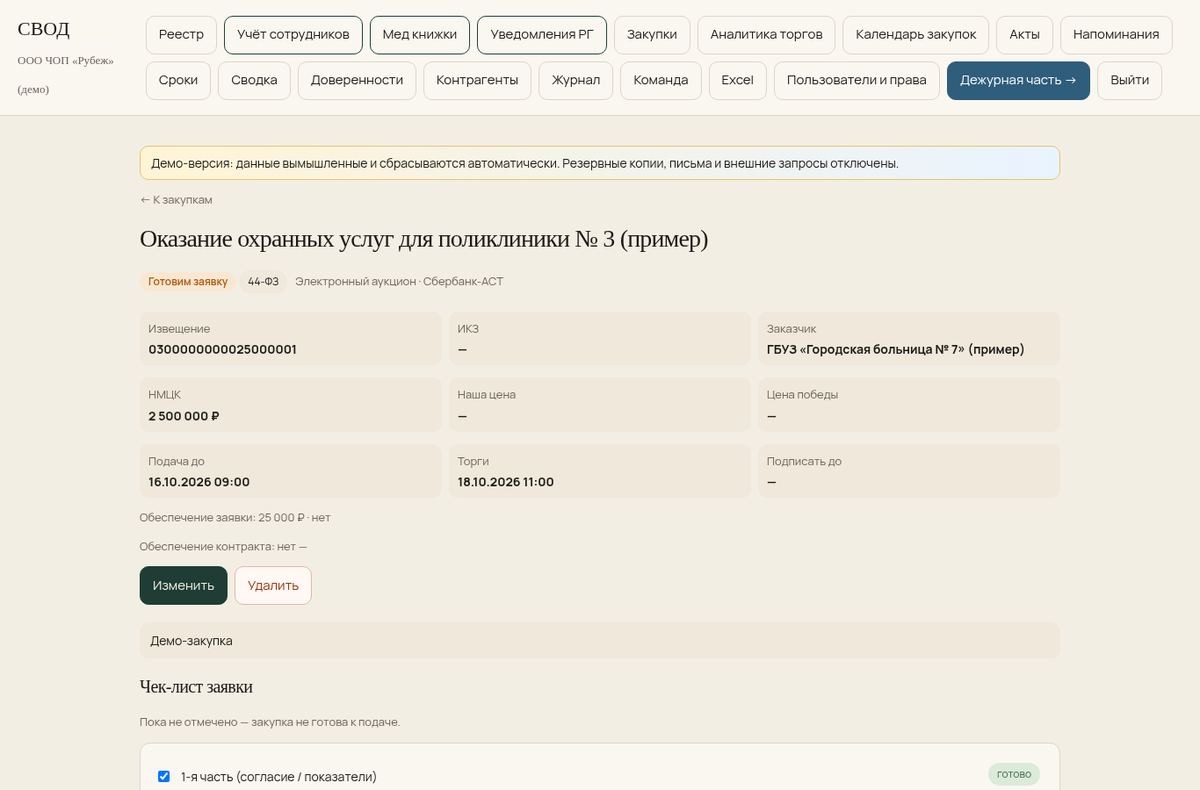
Task: Switch to Дежурная часть
Action: 1018,80
